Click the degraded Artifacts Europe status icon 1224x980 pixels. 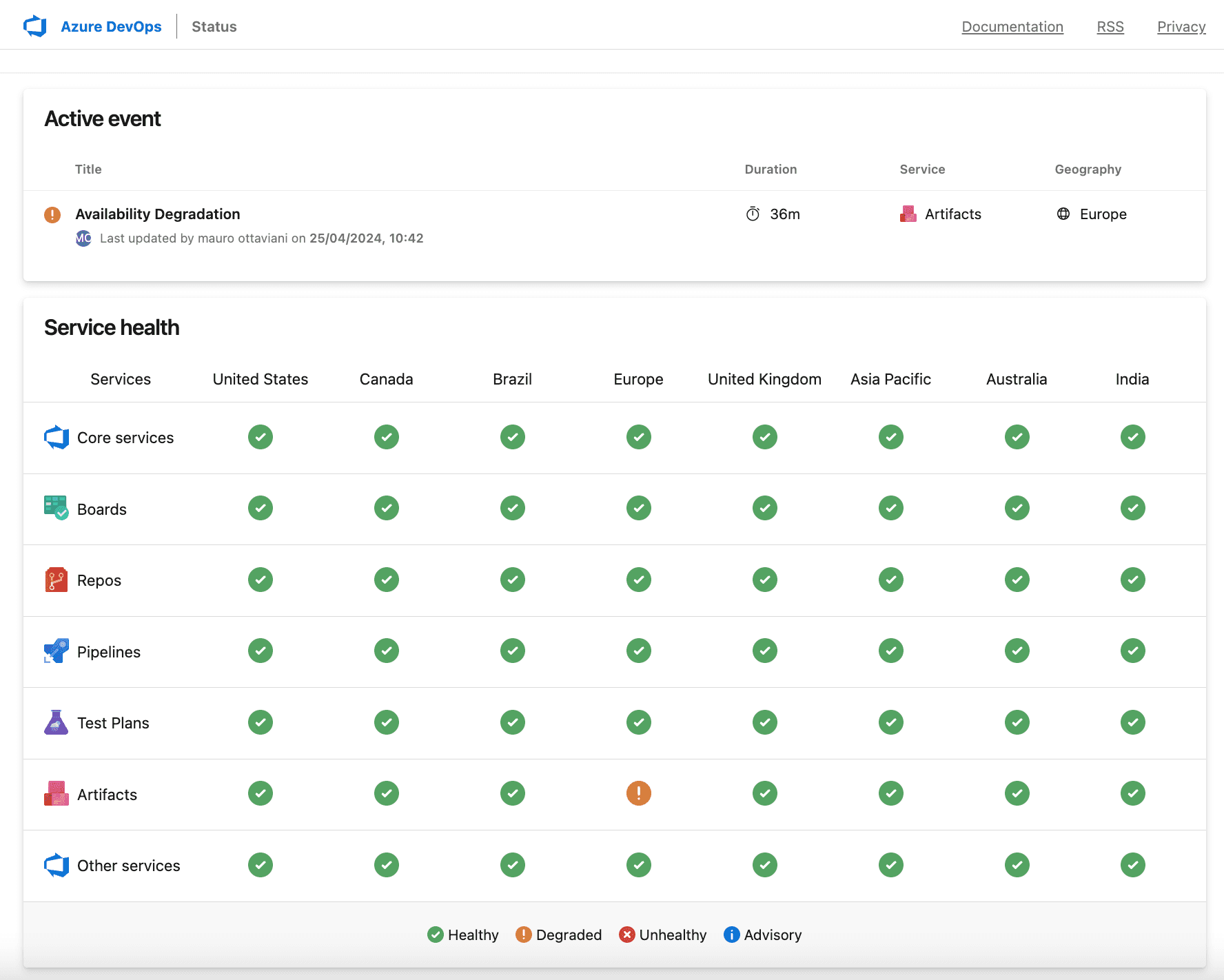(x=639, y=793)
